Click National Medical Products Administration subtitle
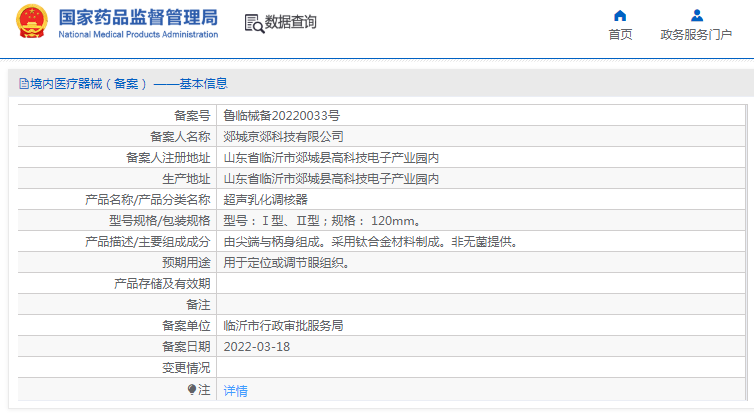 (x=138, y=35)
